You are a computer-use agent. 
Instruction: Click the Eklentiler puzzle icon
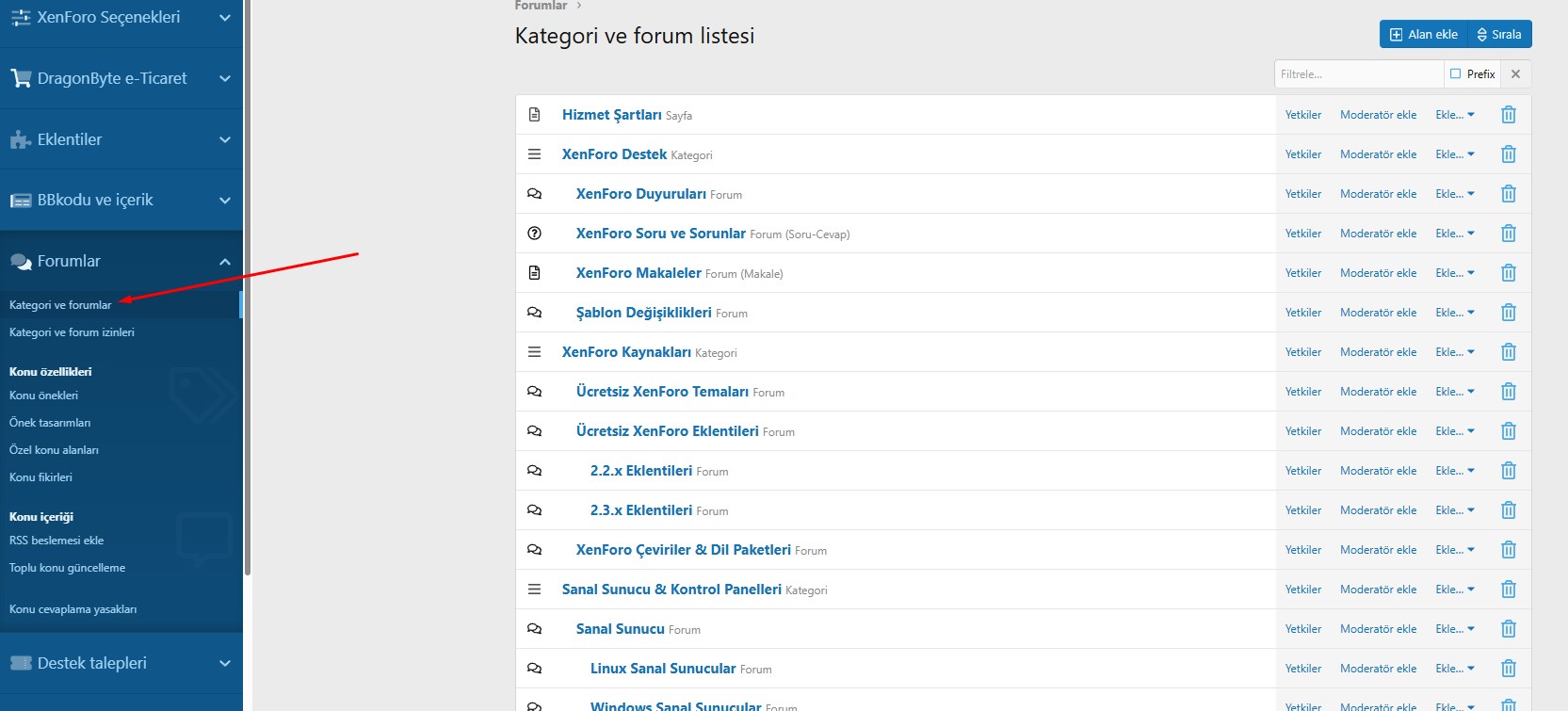(x=21, y=139)
